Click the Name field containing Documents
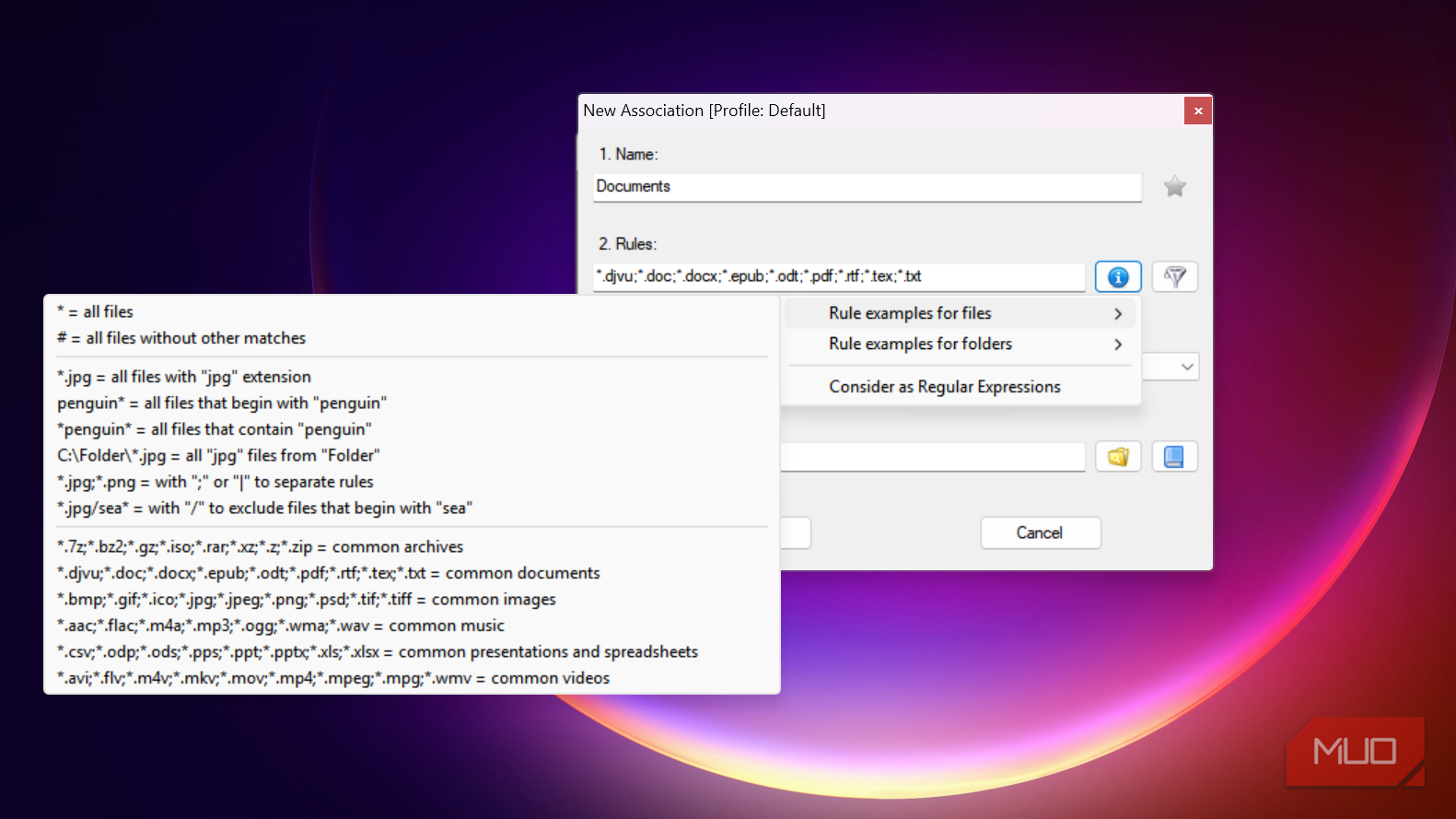The height and width of the screenshot is (819, 1456). click(x=867, y=187)
